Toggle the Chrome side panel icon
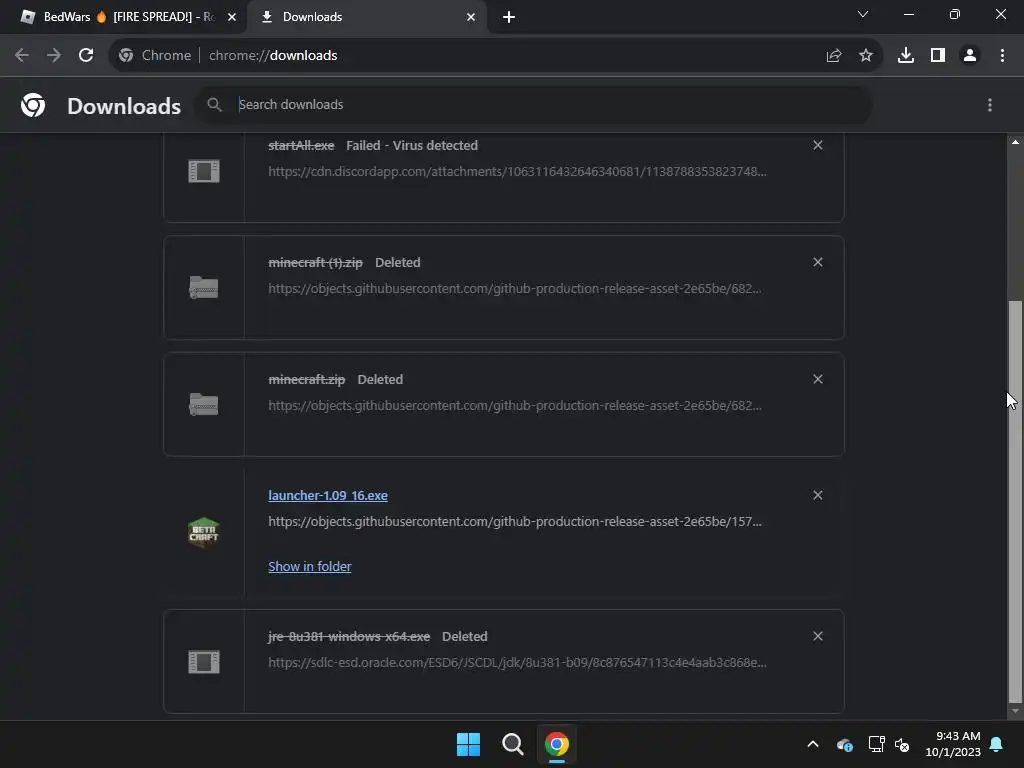The height and width of the screenshot is (768, 1024). point(938,56)
